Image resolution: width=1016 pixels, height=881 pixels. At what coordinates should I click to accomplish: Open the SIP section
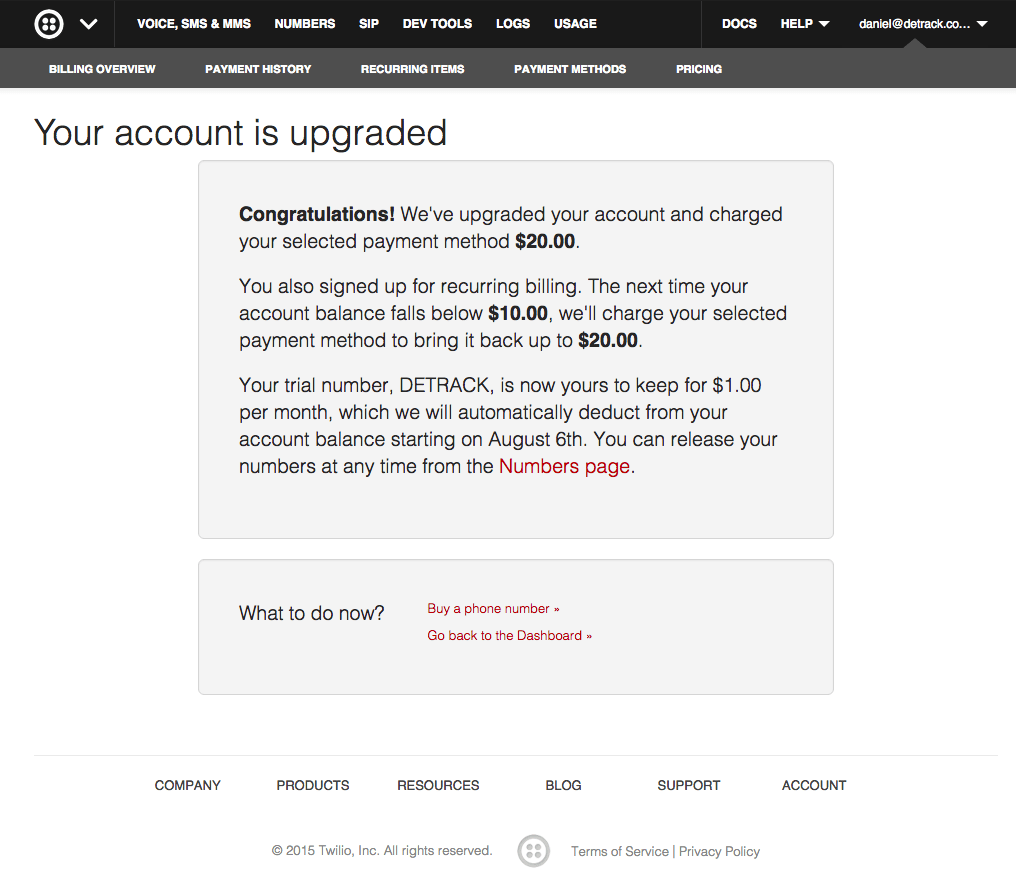[x=369, y=24]
